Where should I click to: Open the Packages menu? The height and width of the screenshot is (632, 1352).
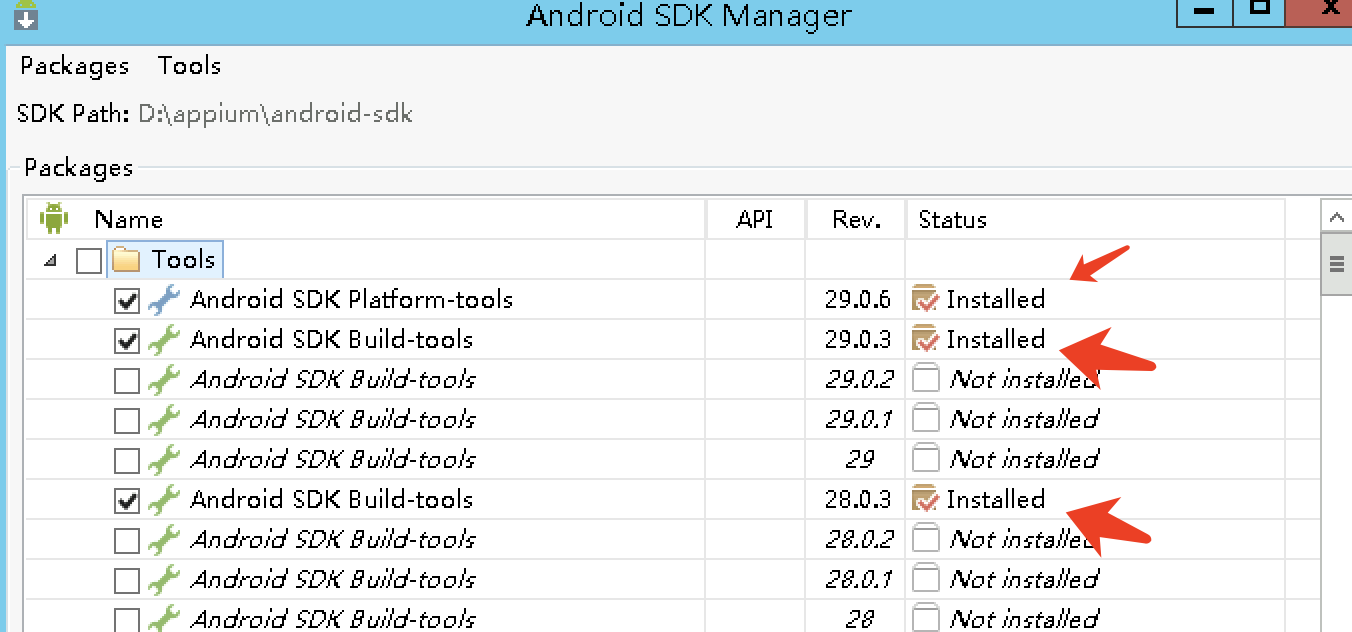coord(75,66)
